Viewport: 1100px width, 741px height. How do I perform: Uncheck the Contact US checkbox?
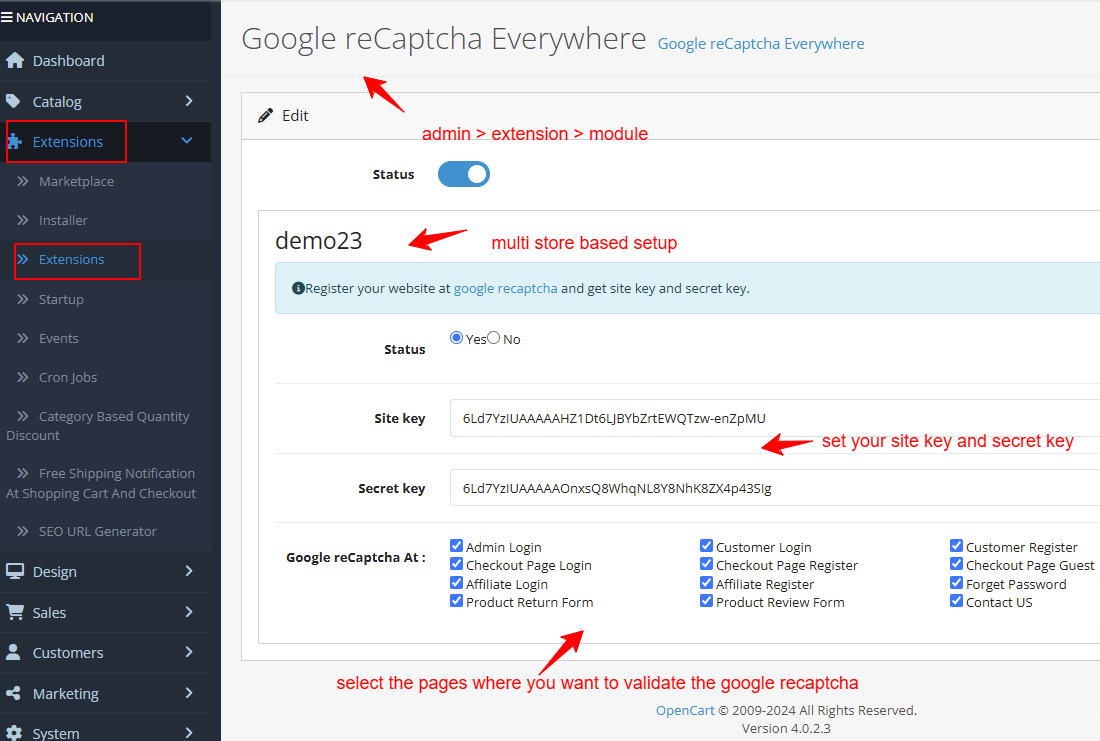pyautogui.click(x=956, y=601)
